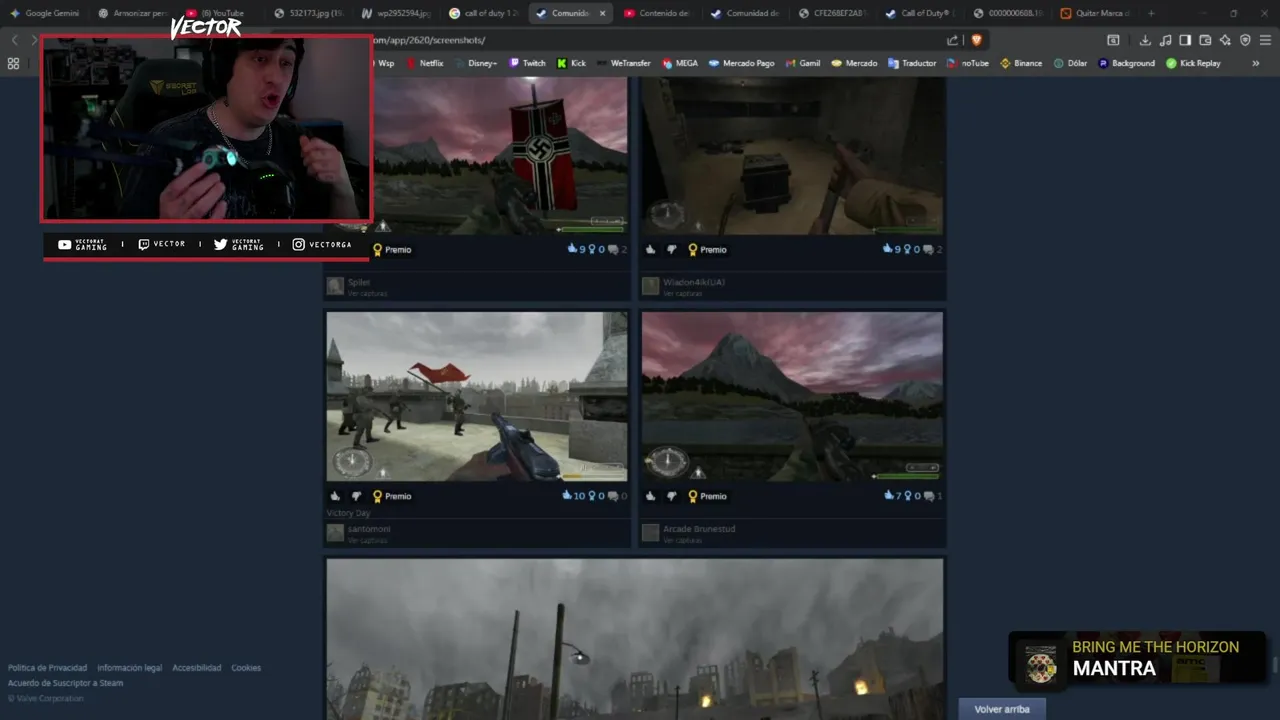Switch to the wp2952594.jpg tab
This screenshot has width=1280, height=720.
(397, 13)
